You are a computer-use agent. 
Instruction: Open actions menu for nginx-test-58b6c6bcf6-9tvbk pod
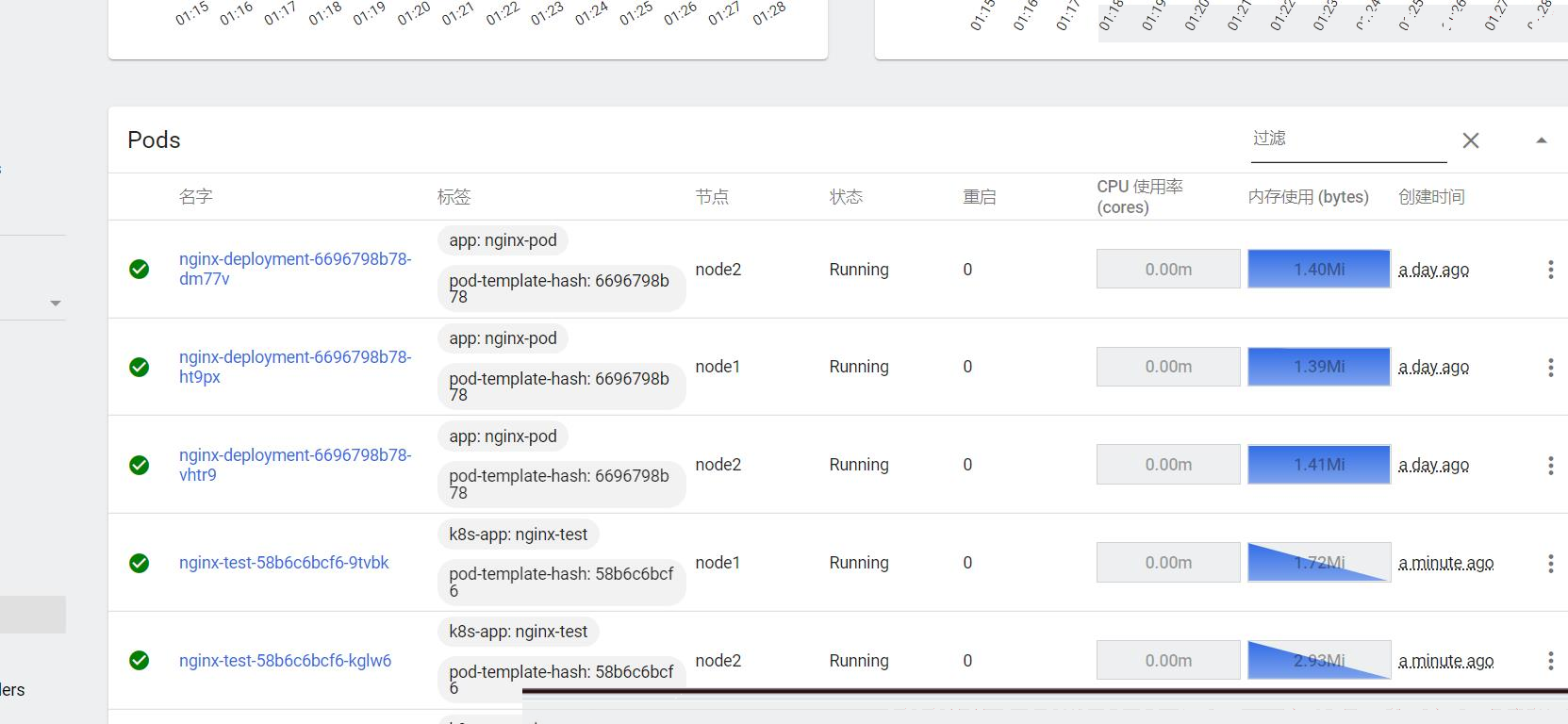[1550, 563]
